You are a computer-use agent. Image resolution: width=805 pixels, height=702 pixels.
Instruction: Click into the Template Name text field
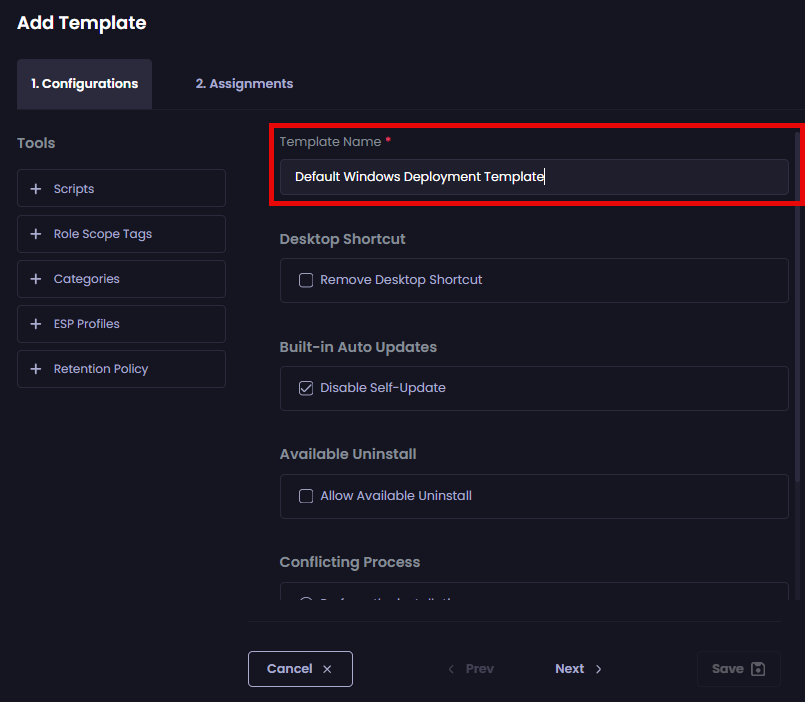[x=534, y=177]
